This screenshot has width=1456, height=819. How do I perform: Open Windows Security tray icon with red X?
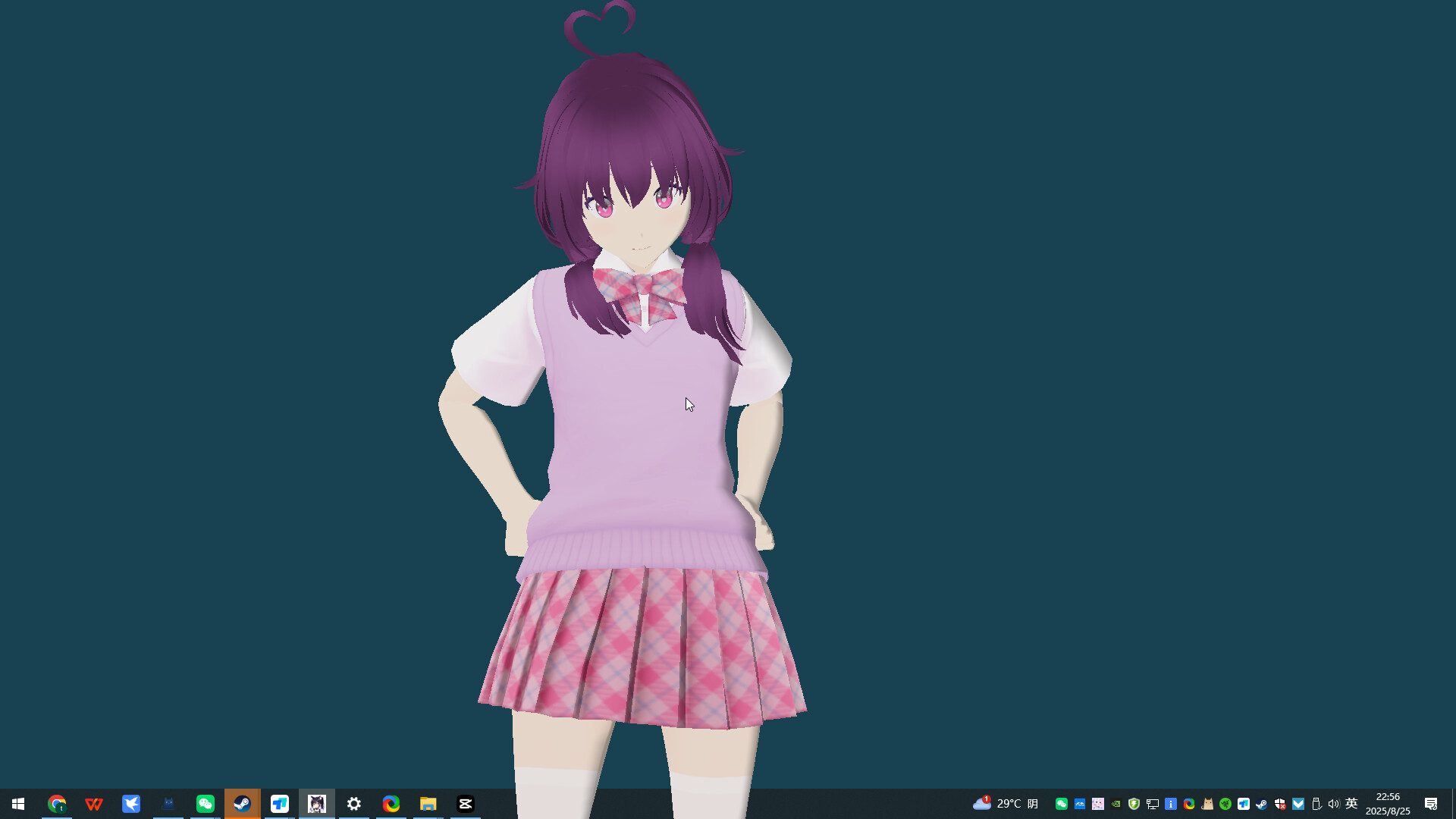pos(1280,804)
